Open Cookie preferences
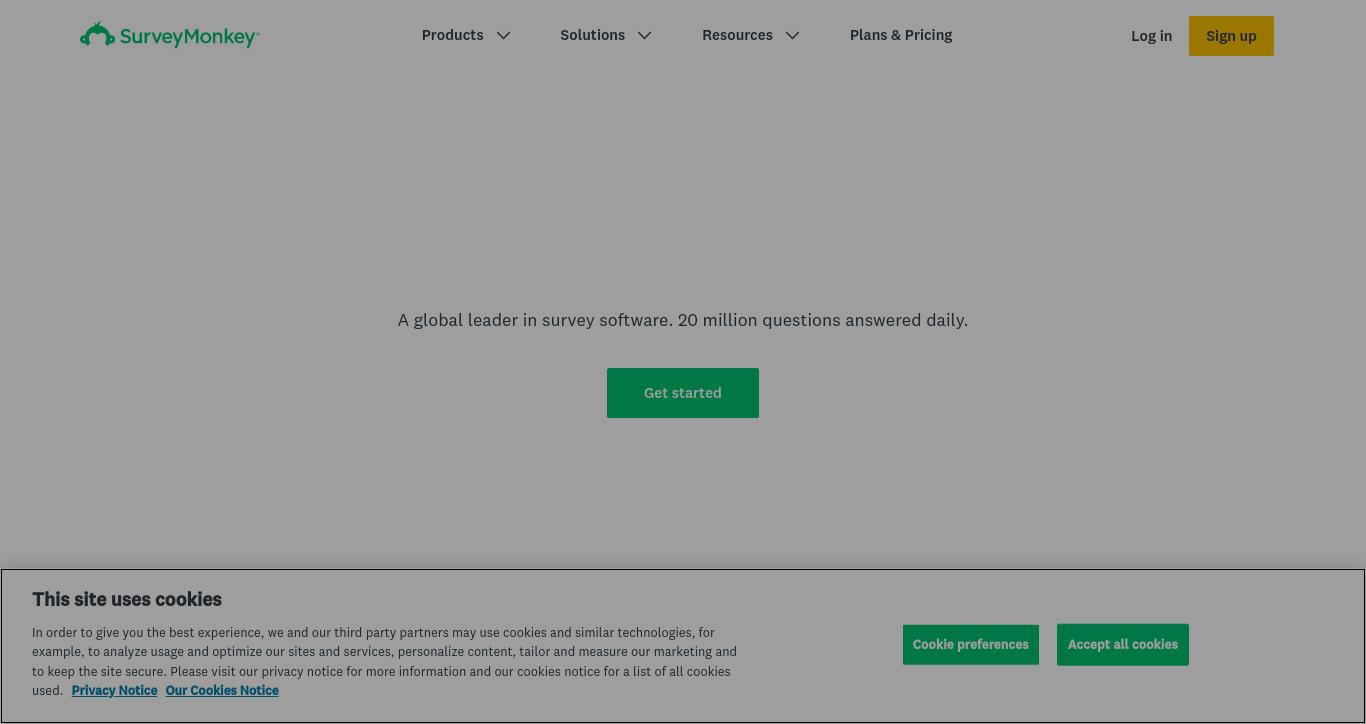 coord(971,645)
